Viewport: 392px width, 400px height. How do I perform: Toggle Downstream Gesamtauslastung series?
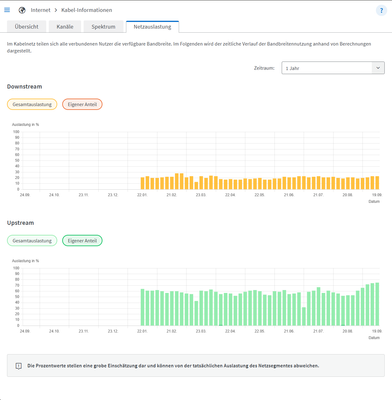32,104
